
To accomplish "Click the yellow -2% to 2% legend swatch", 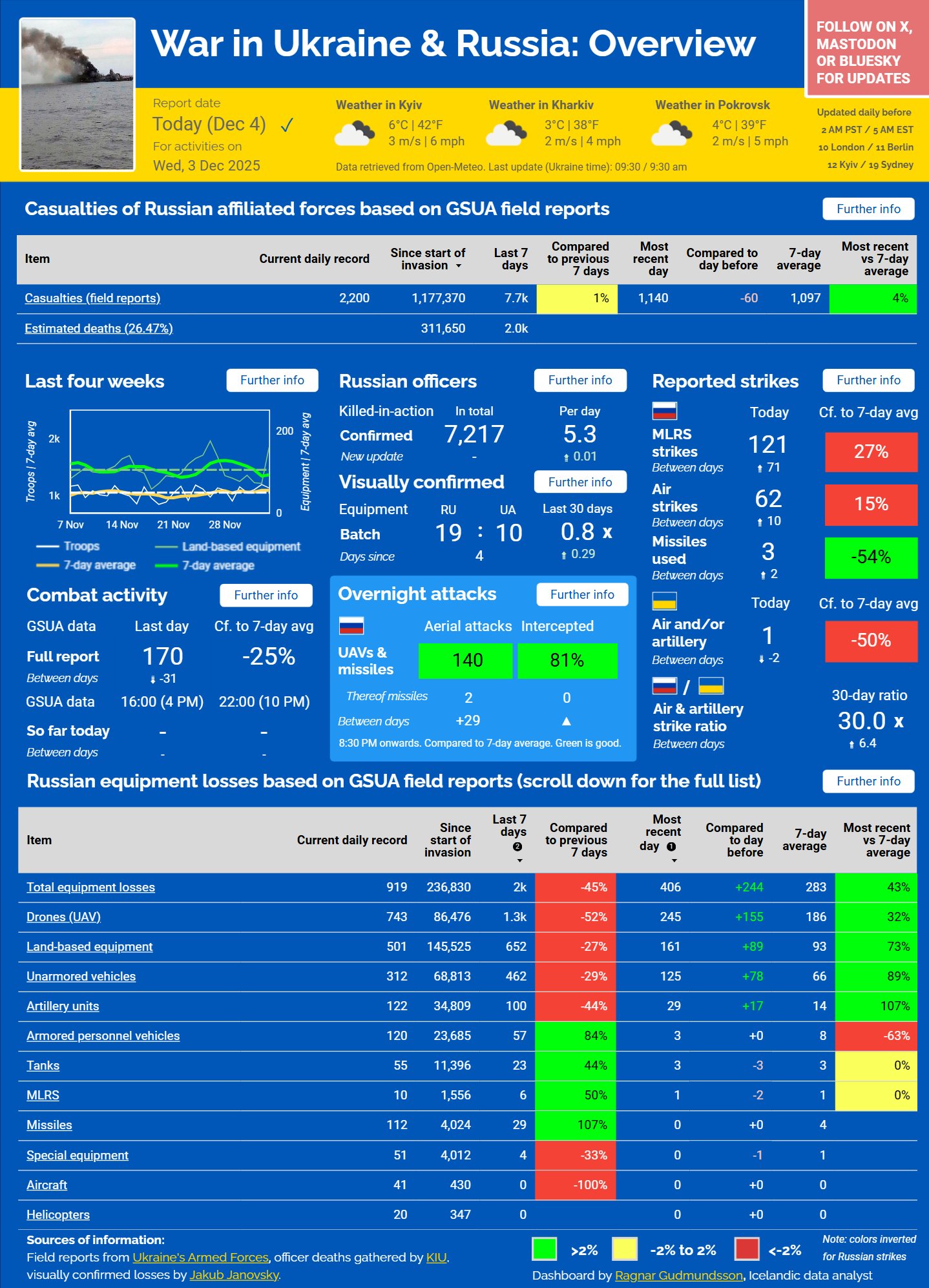I will 625,1249.
